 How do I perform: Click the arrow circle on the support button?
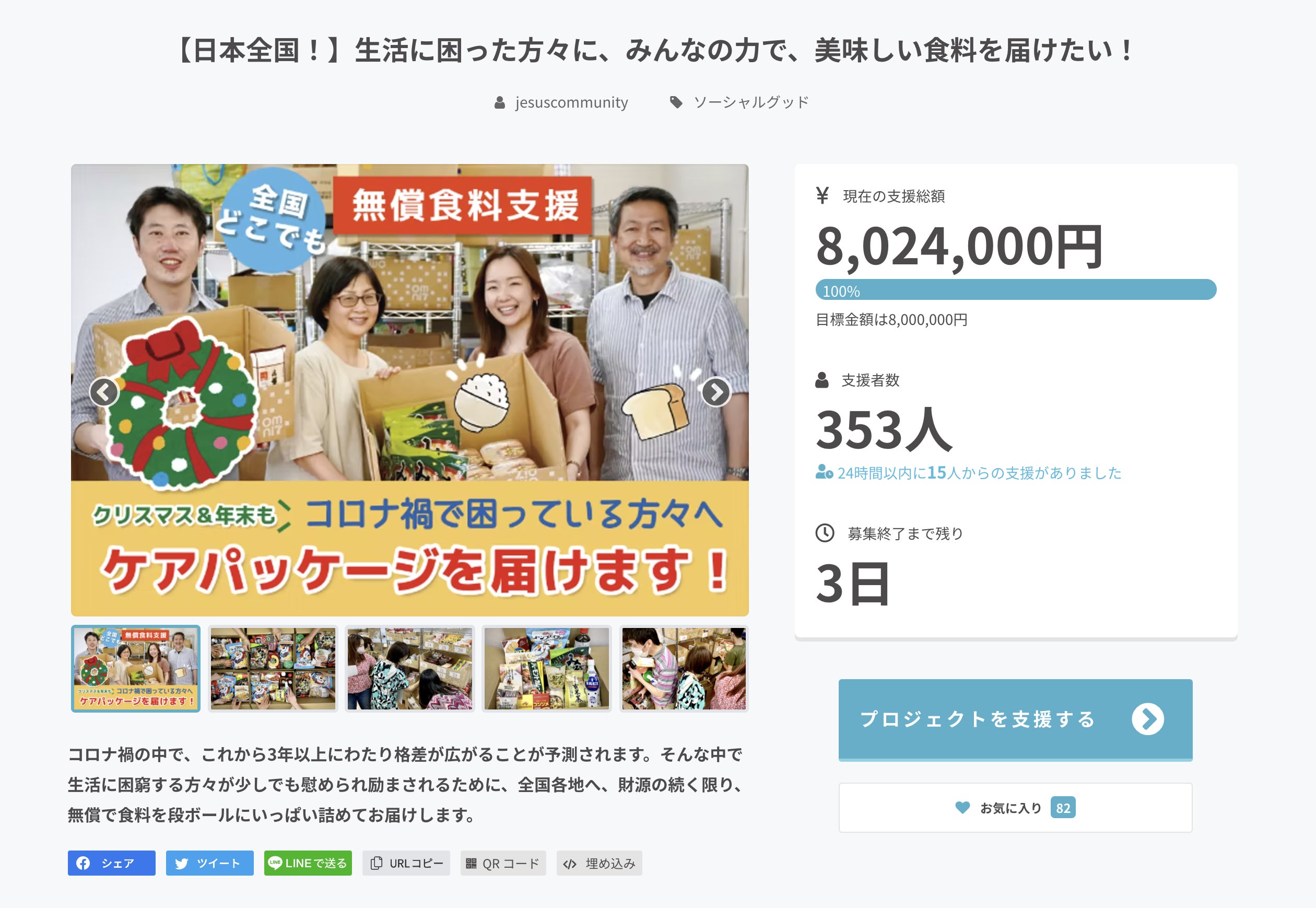tap(1148, 719)
